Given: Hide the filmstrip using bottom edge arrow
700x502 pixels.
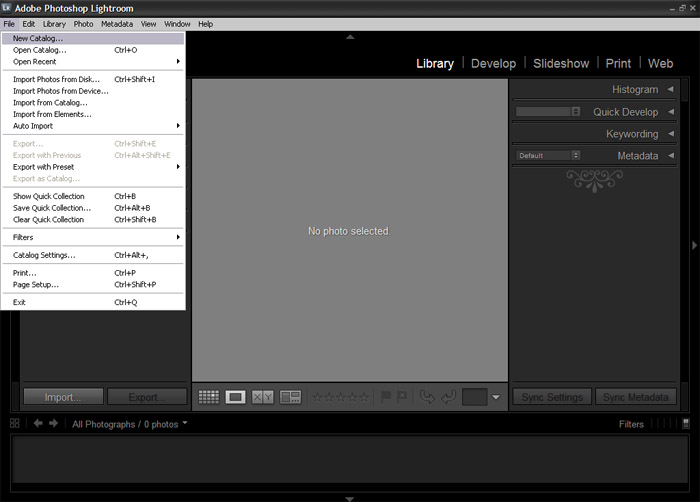Looking at the screenshot, I should 349,497.
